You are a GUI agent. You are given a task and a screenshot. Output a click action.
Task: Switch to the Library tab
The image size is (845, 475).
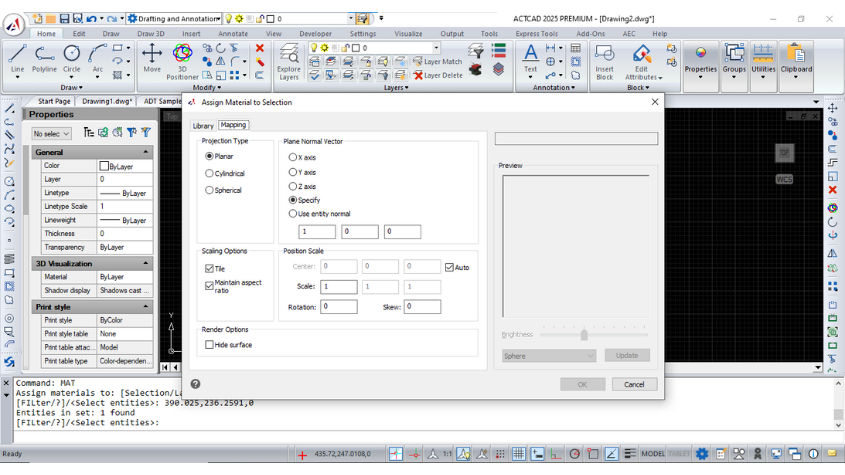point(203,126)
